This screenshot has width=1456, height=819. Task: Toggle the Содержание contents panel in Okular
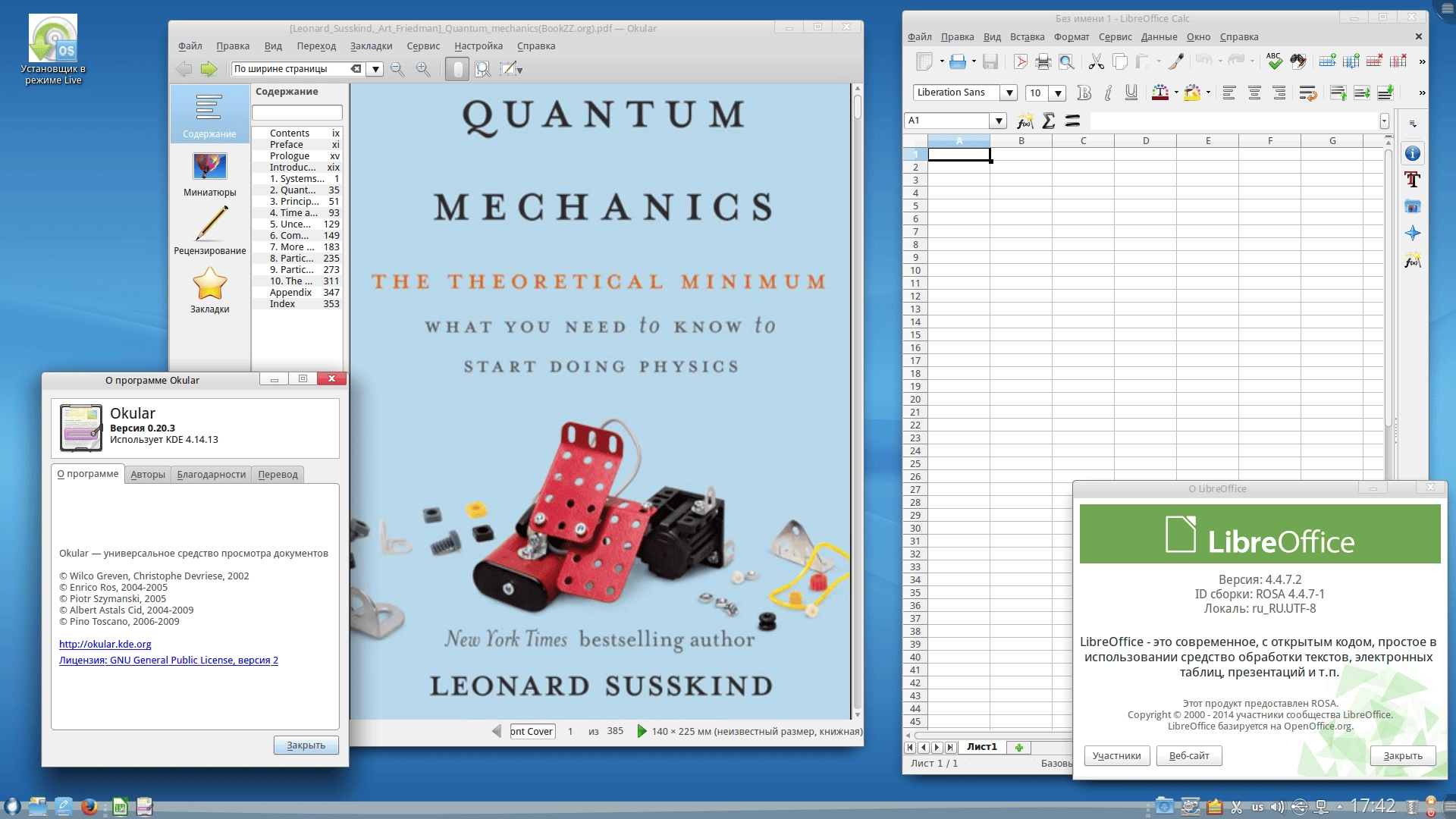209,115
